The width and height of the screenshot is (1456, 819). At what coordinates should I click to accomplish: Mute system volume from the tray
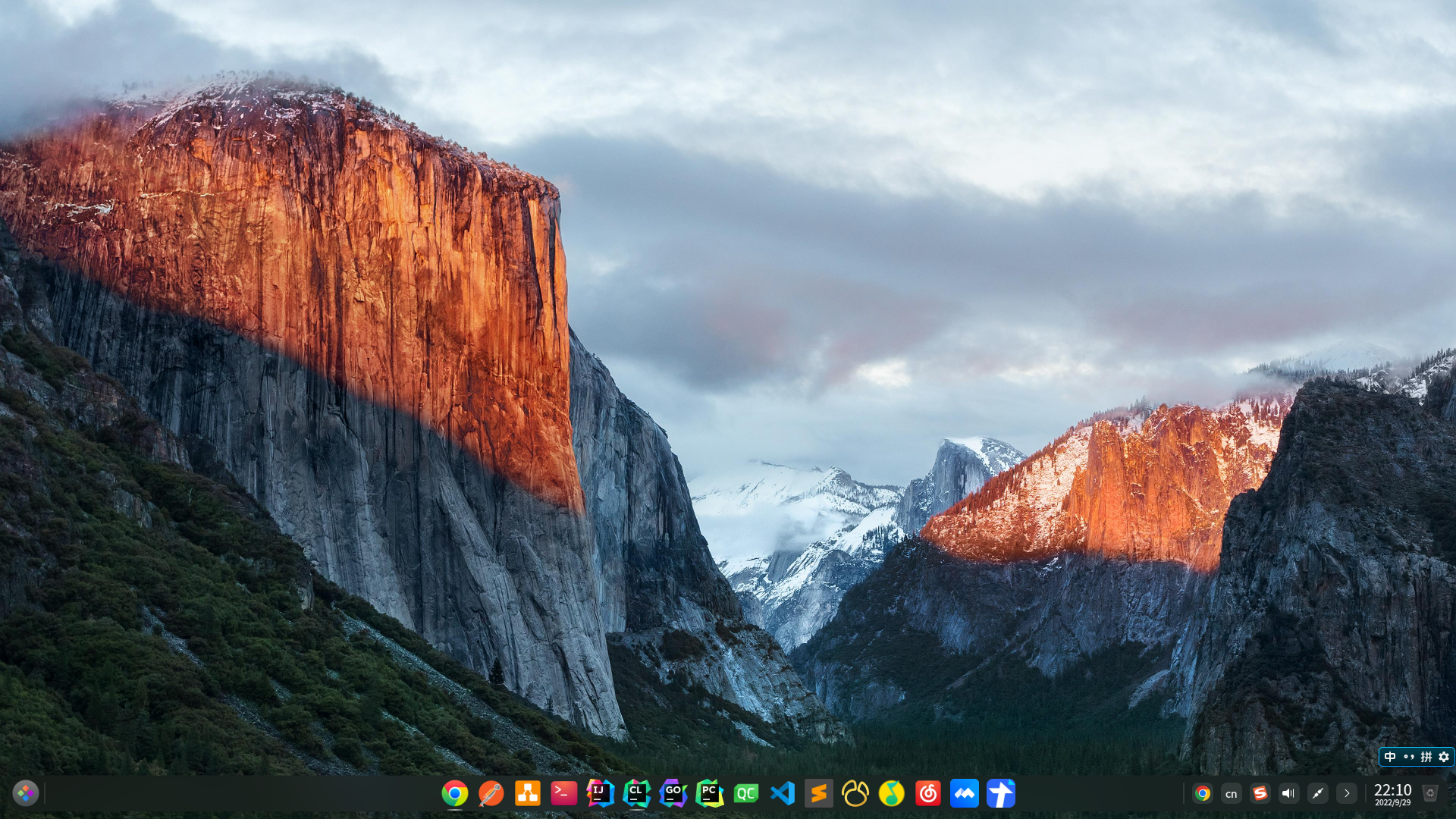pos(1288,793)
